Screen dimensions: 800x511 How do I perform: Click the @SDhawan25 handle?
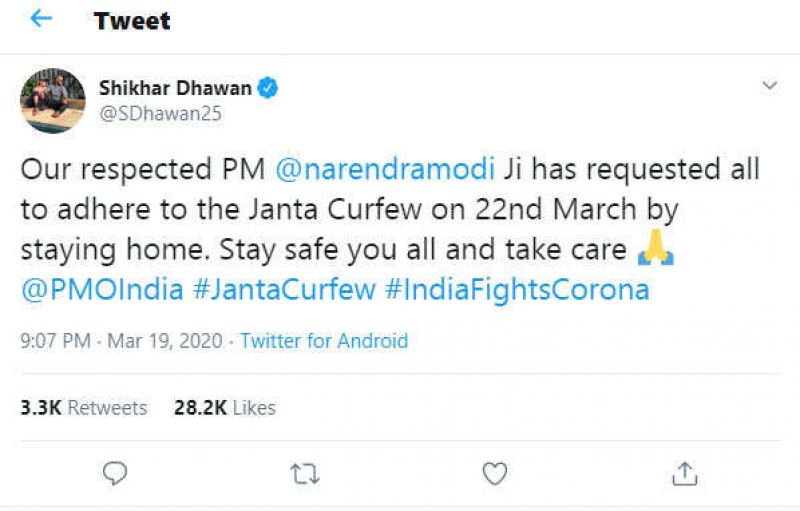pos(160,113)
